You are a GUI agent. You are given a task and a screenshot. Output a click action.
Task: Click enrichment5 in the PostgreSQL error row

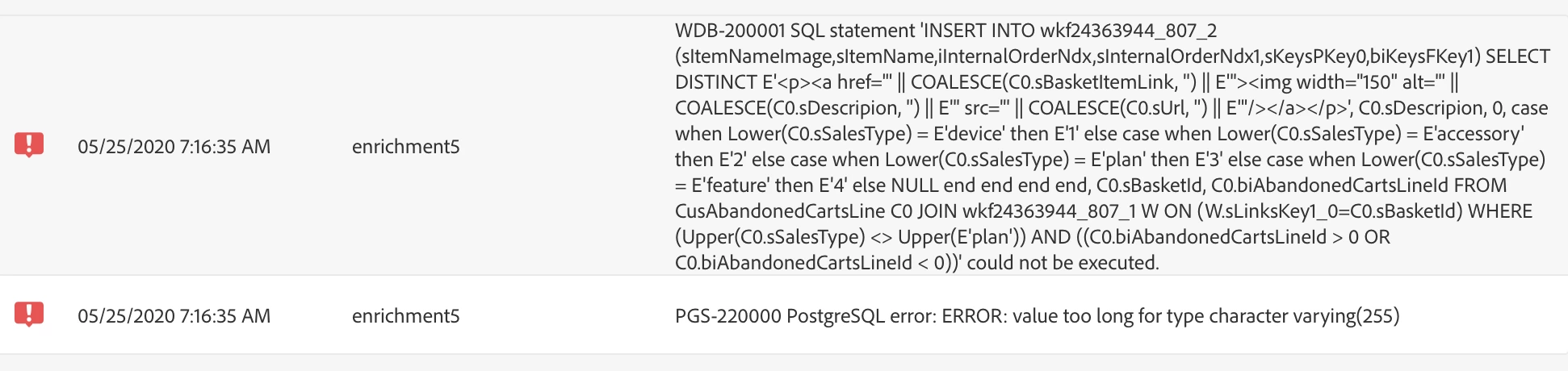(405, 316)
